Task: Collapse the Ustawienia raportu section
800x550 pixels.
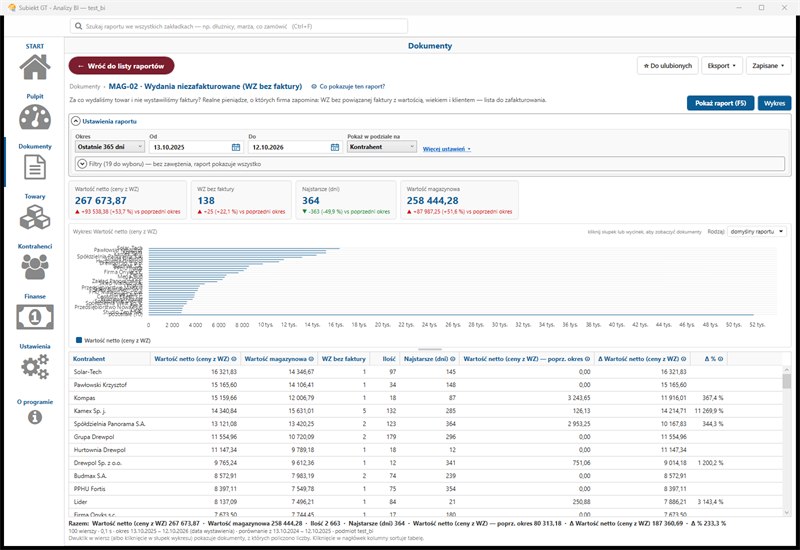Action: tap(76, 121)
